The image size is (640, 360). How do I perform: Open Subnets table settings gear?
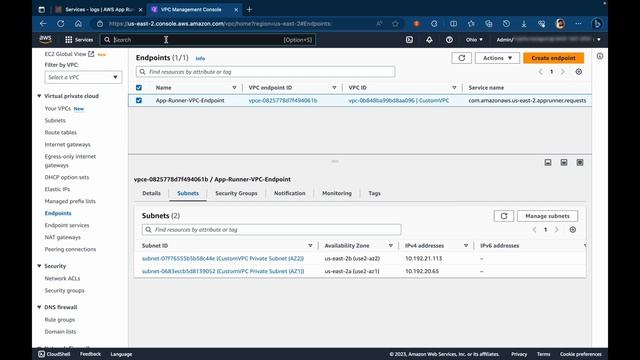pyautogui.click(x=573, y=230)
